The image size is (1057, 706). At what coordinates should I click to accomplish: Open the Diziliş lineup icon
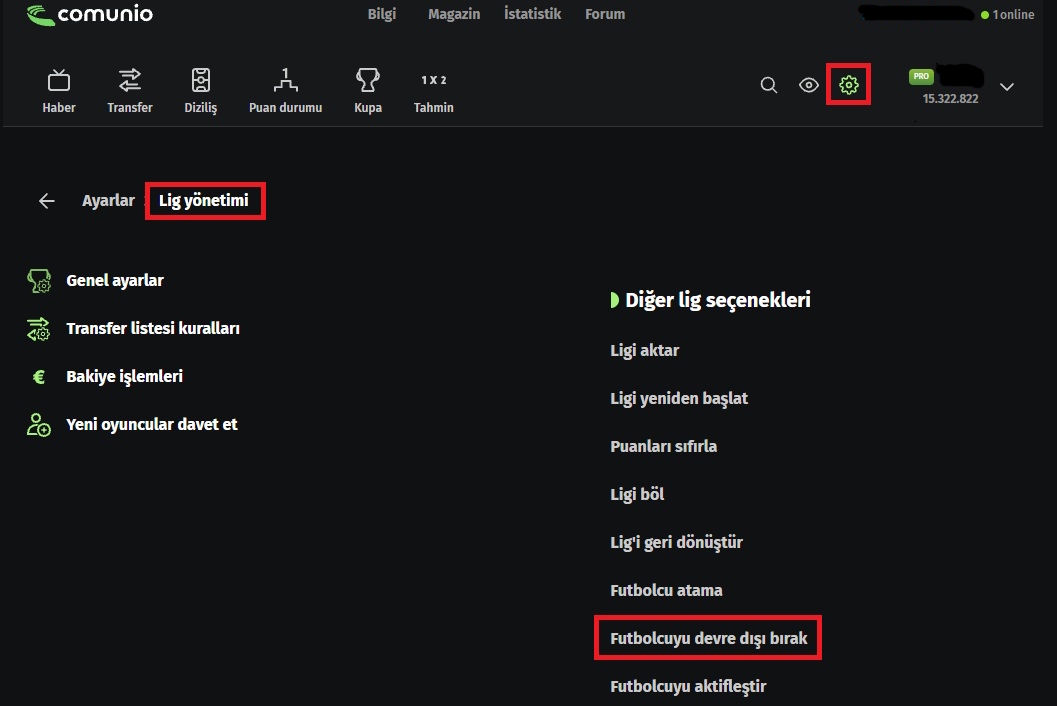(201, 80)
